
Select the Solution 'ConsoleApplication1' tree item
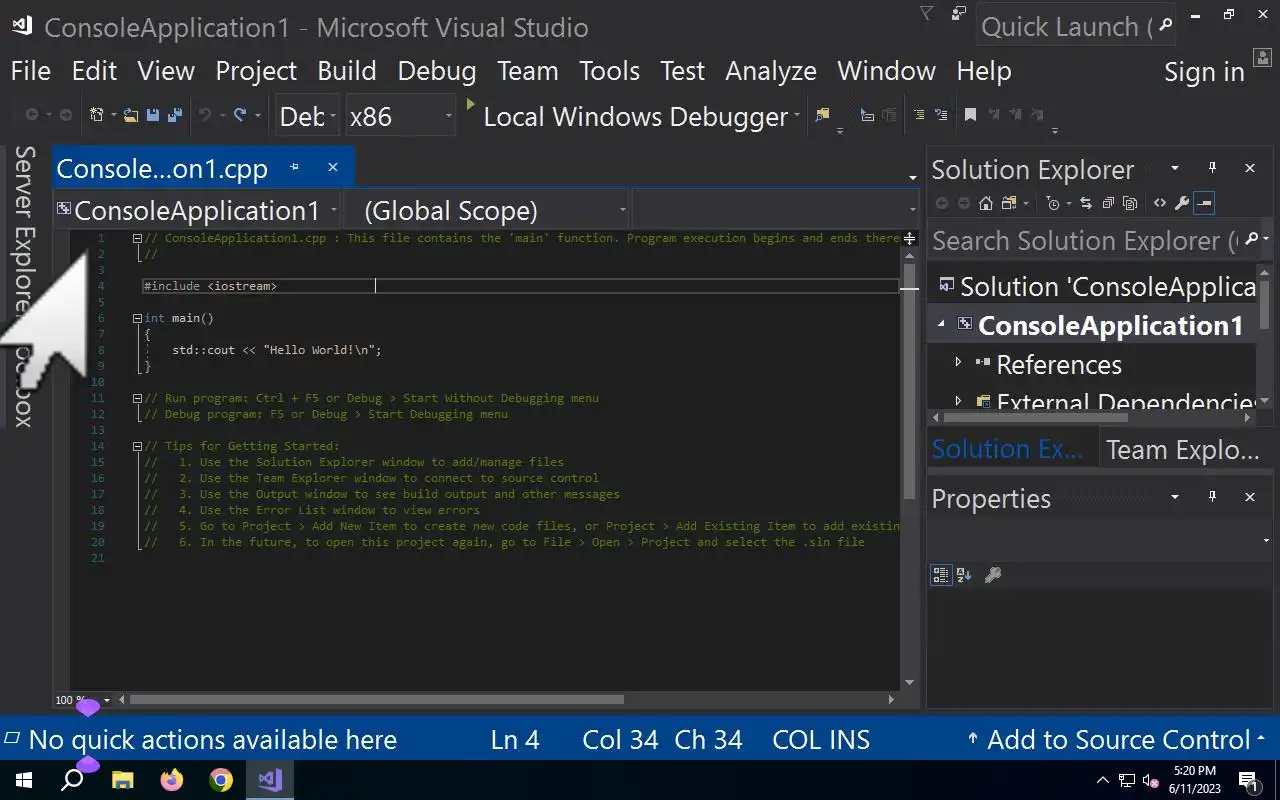pos(1098,287)
